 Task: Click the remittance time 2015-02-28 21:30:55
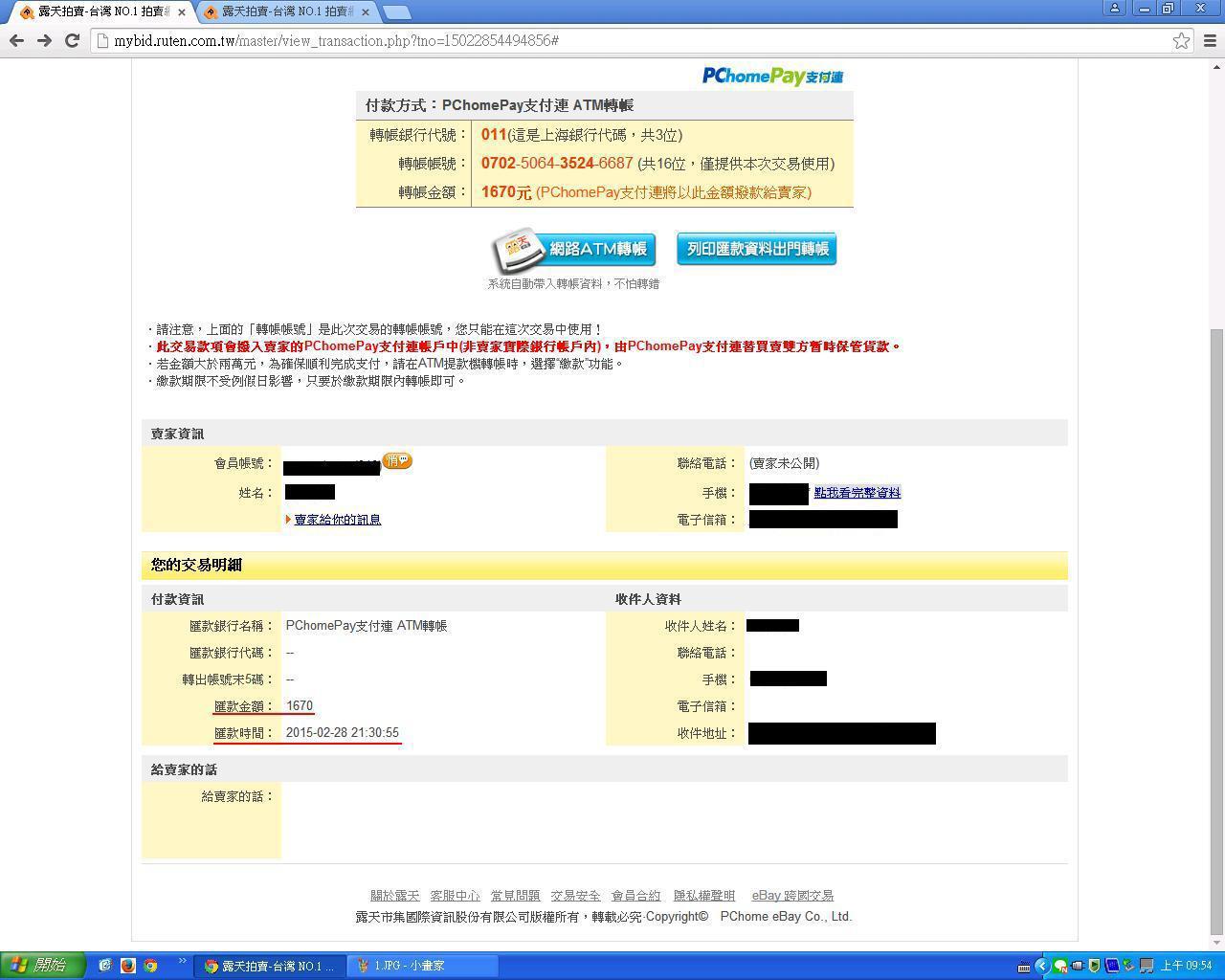(x=343, y=733)
